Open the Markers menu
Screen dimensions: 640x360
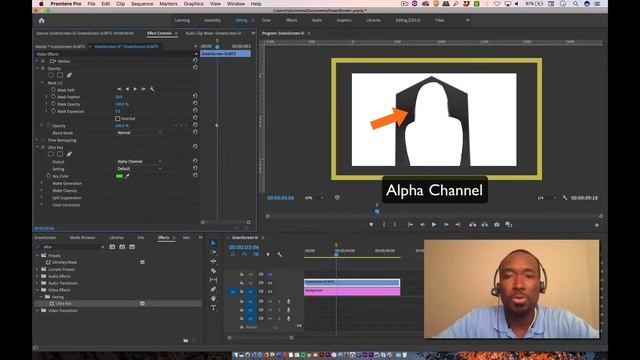pyautogui.click(x=168, y=4)
